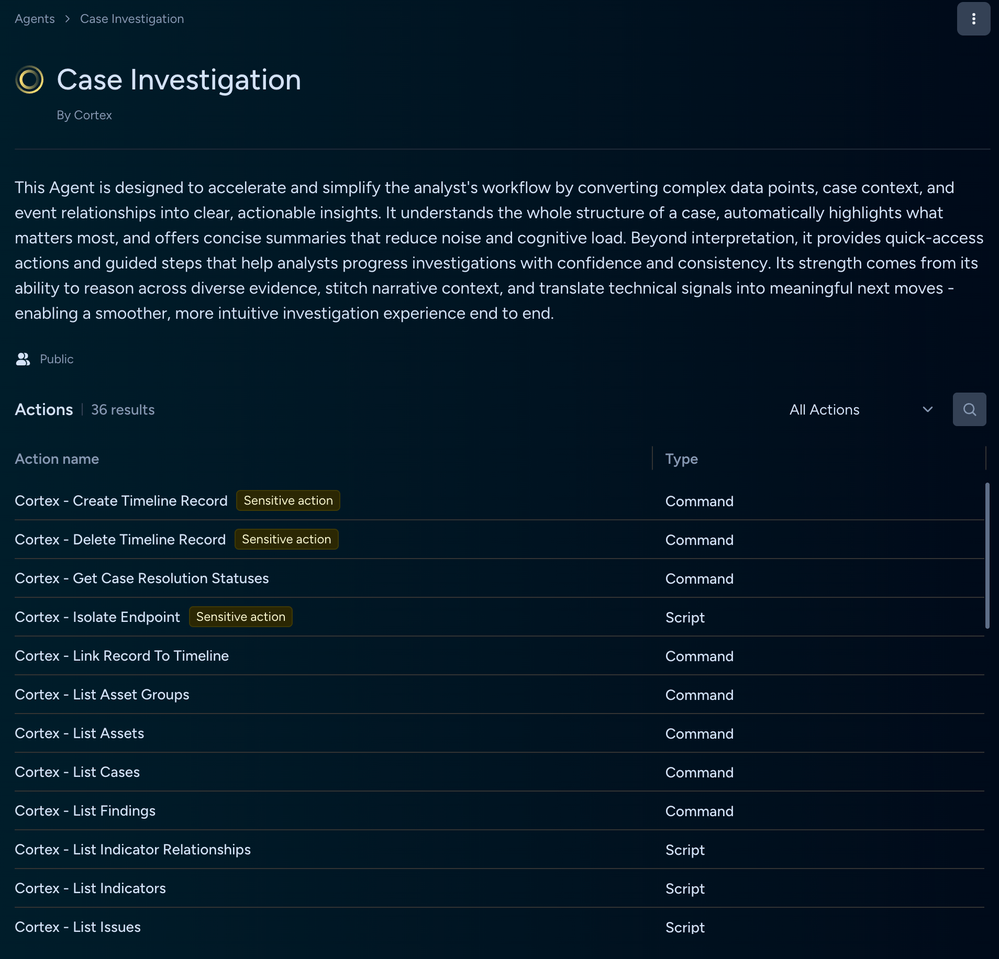Click Script type of Isolate Endpoint row
This screenshot has height=959, width=999.
tap(685, 617)
